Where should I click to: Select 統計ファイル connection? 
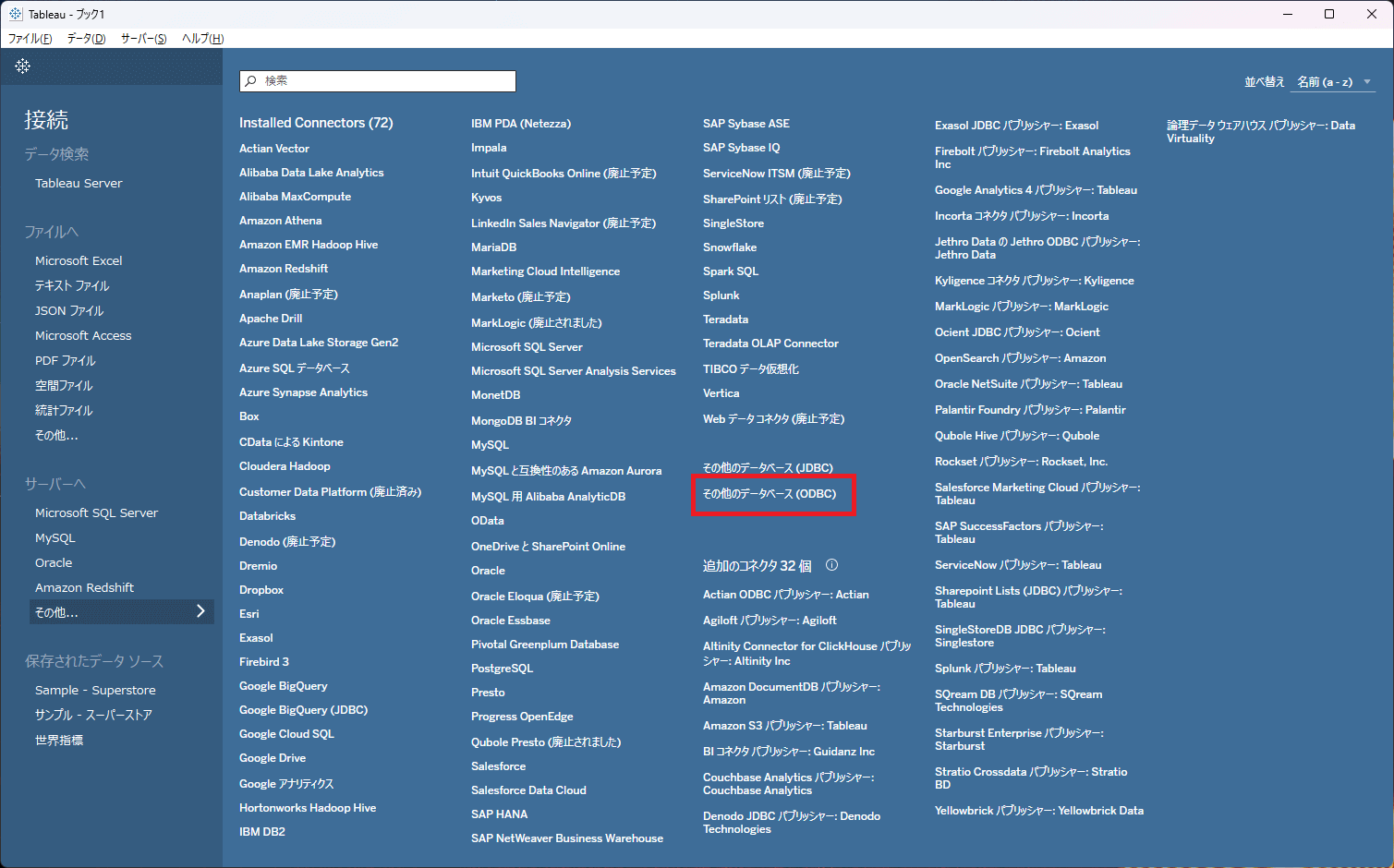point(64,411)
